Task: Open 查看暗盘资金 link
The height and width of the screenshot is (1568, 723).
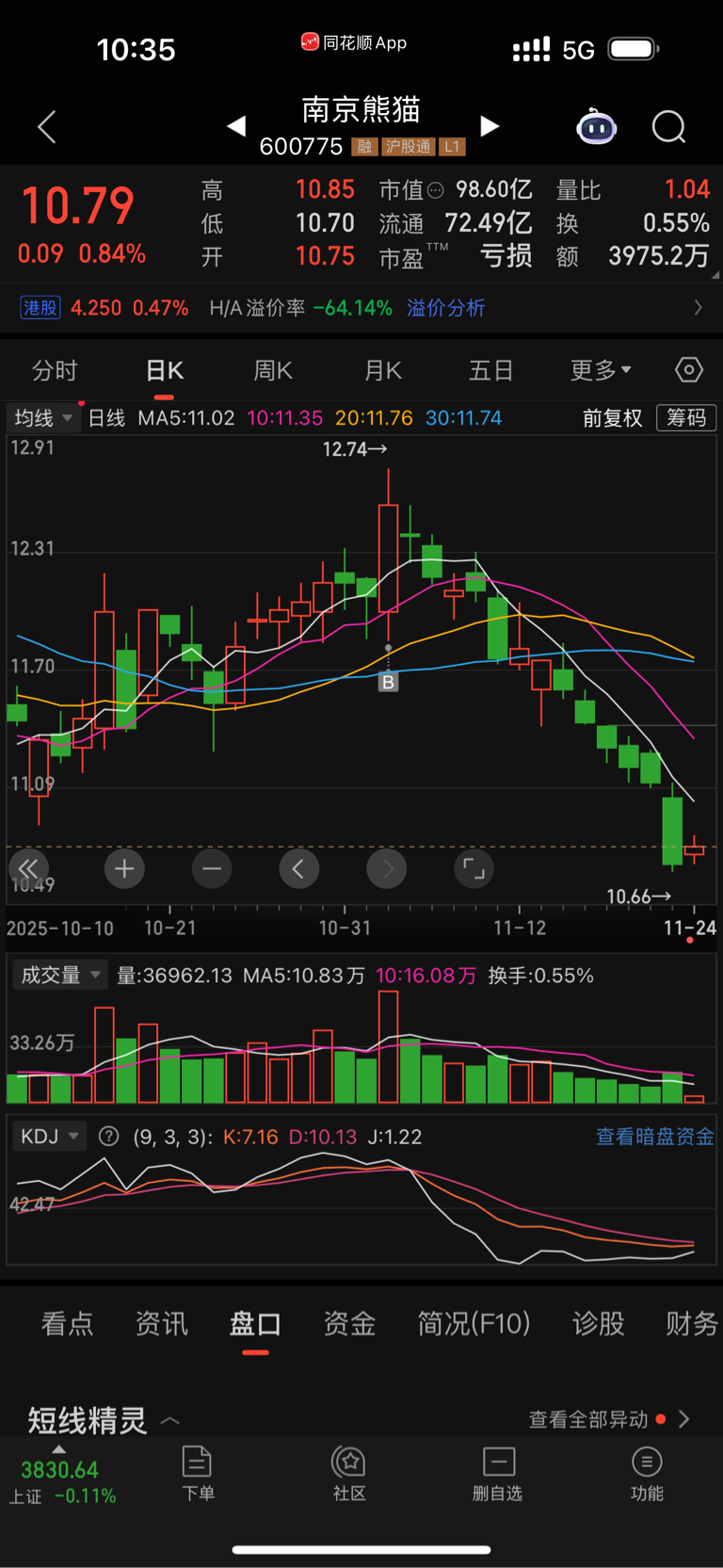Action: pyautogui.click(x=655, y=1137)
